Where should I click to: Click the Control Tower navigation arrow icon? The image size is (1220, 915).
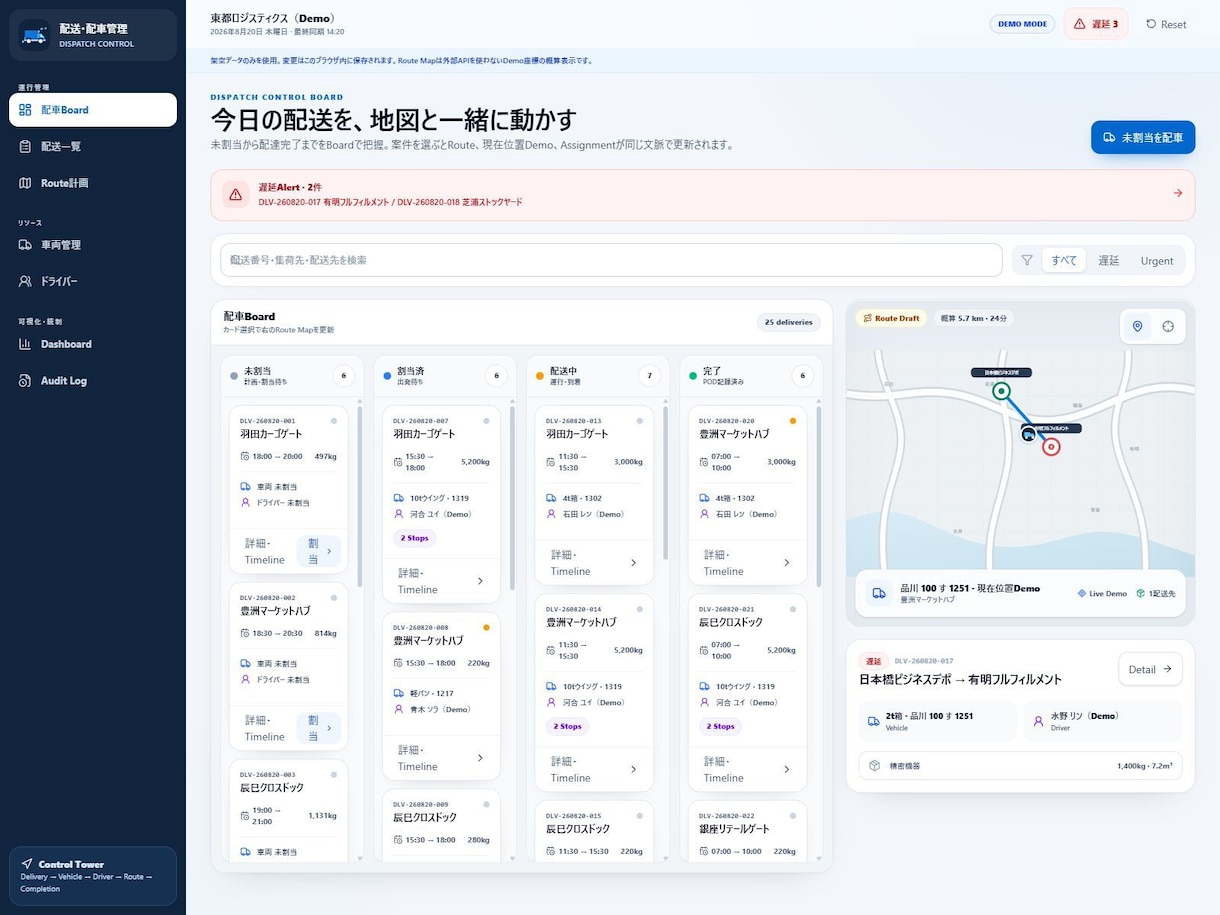tap(27, 864)
